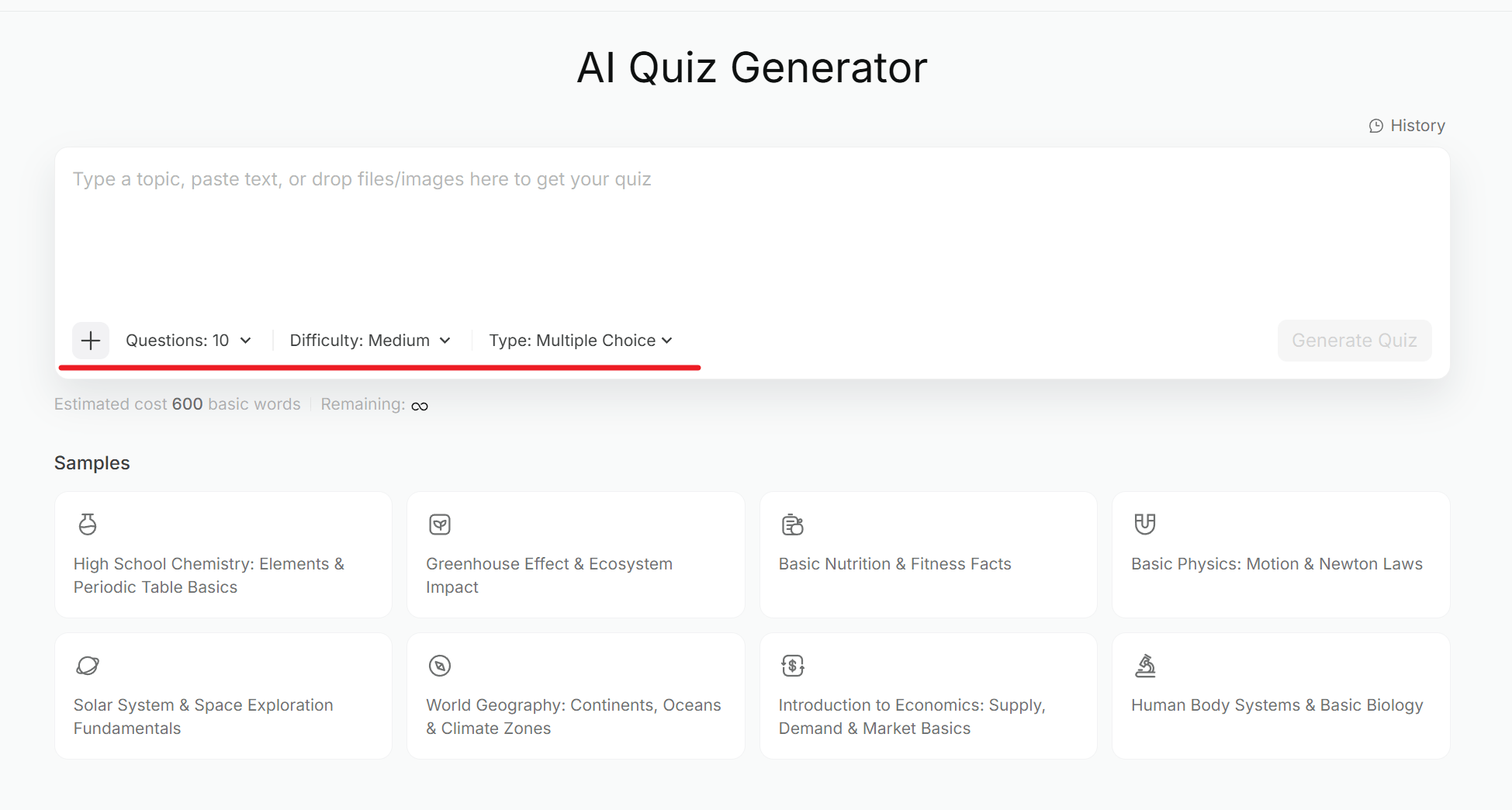Click the leaf icon on Greenhouse Effect sample
The width and height of the screenshot is (1512, 810).
pyautogui.click(x=440, y=524)
